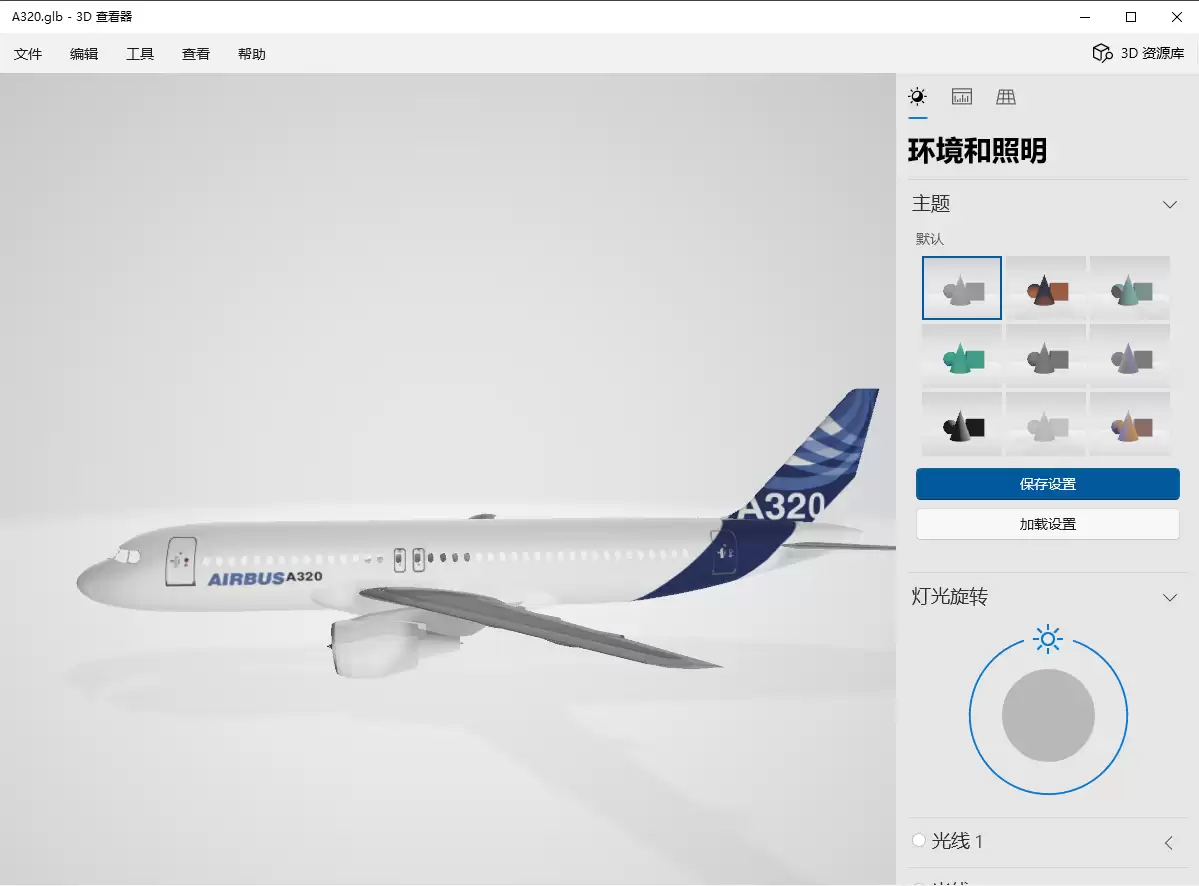Apply the black shapes theme
The image size is (1199, 886).
(x=962, y=424)
